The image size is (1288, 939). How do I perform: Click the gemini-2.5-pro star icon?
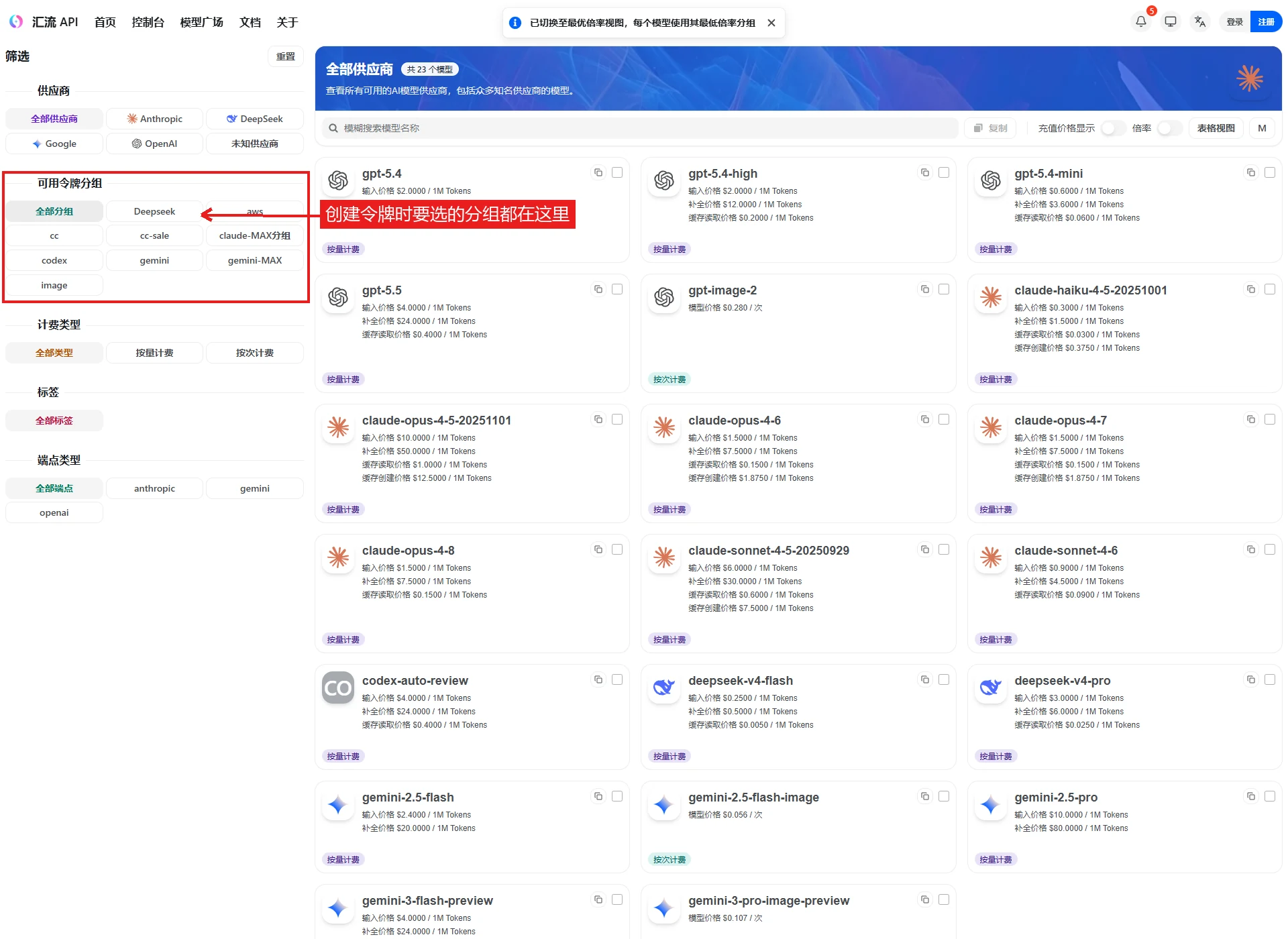[x=990, y=804]
